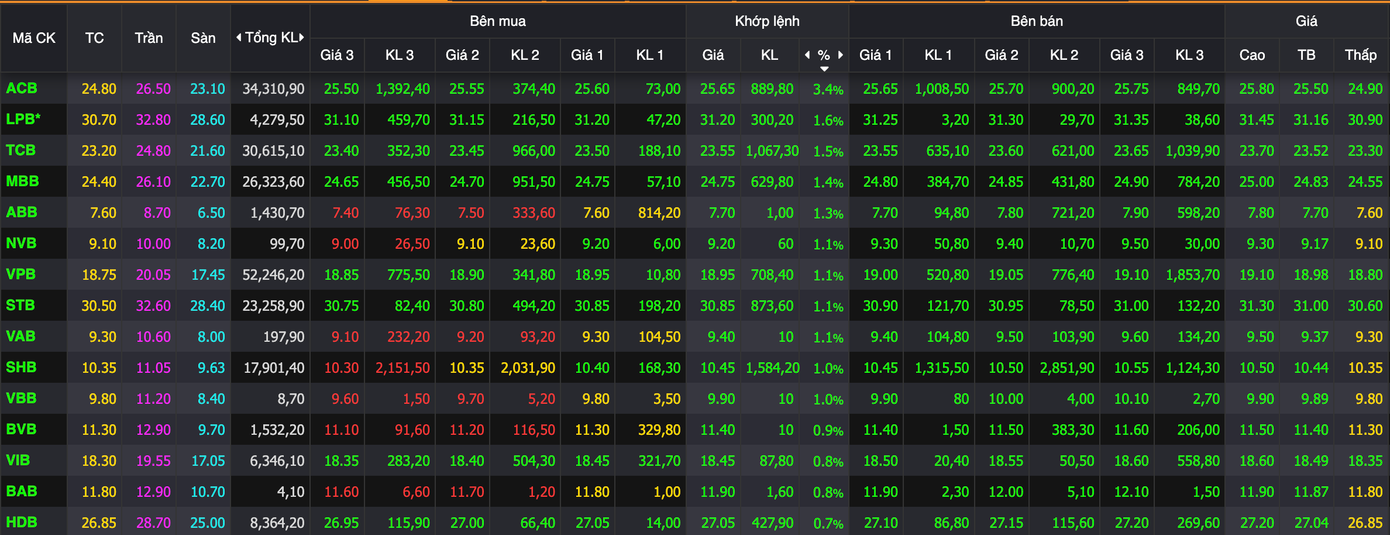1390x535 pixels.
Task: Click the TB average price column header
Action: [x=1306, y=55]
